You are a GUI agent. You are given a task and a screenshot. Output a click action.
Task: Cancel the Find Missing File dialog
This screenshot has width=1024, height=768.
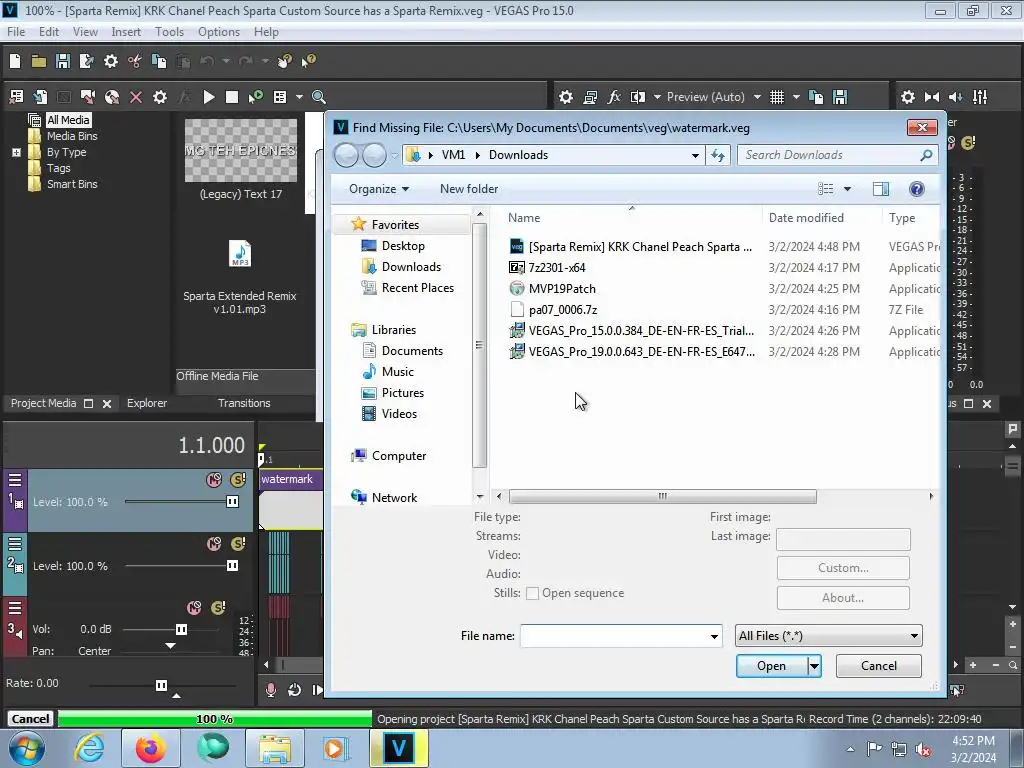coord(878,665)
